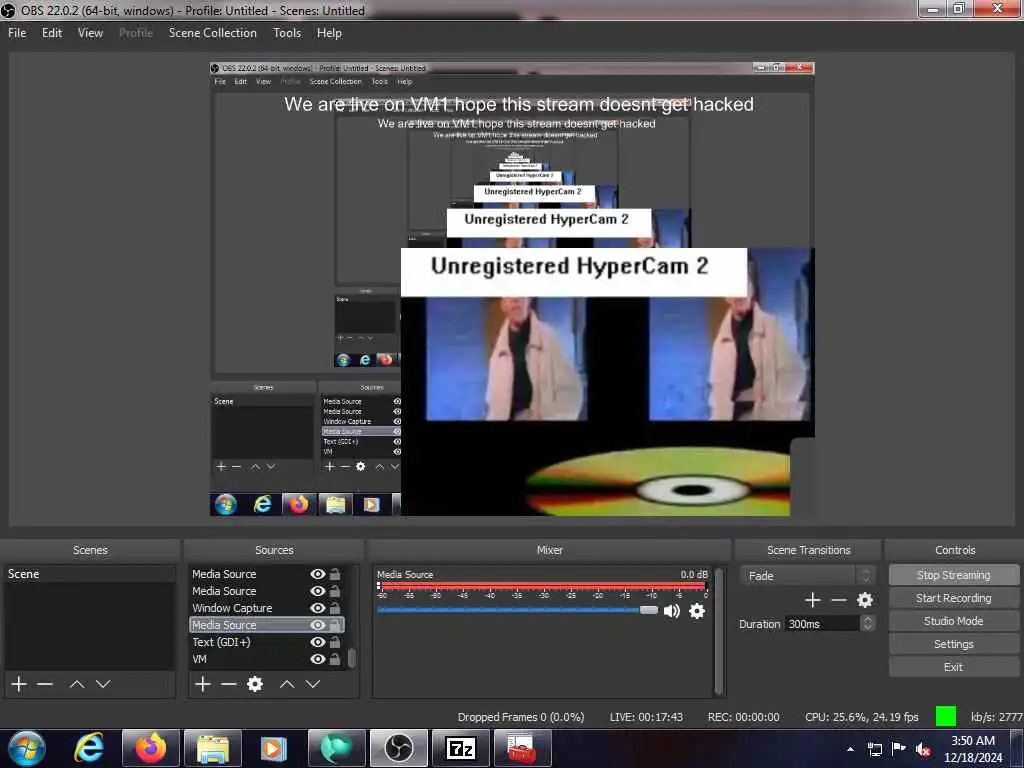Open the Scene Collection menu
The width and height of the screenshot is (1024, 768).
pos(212,33)
